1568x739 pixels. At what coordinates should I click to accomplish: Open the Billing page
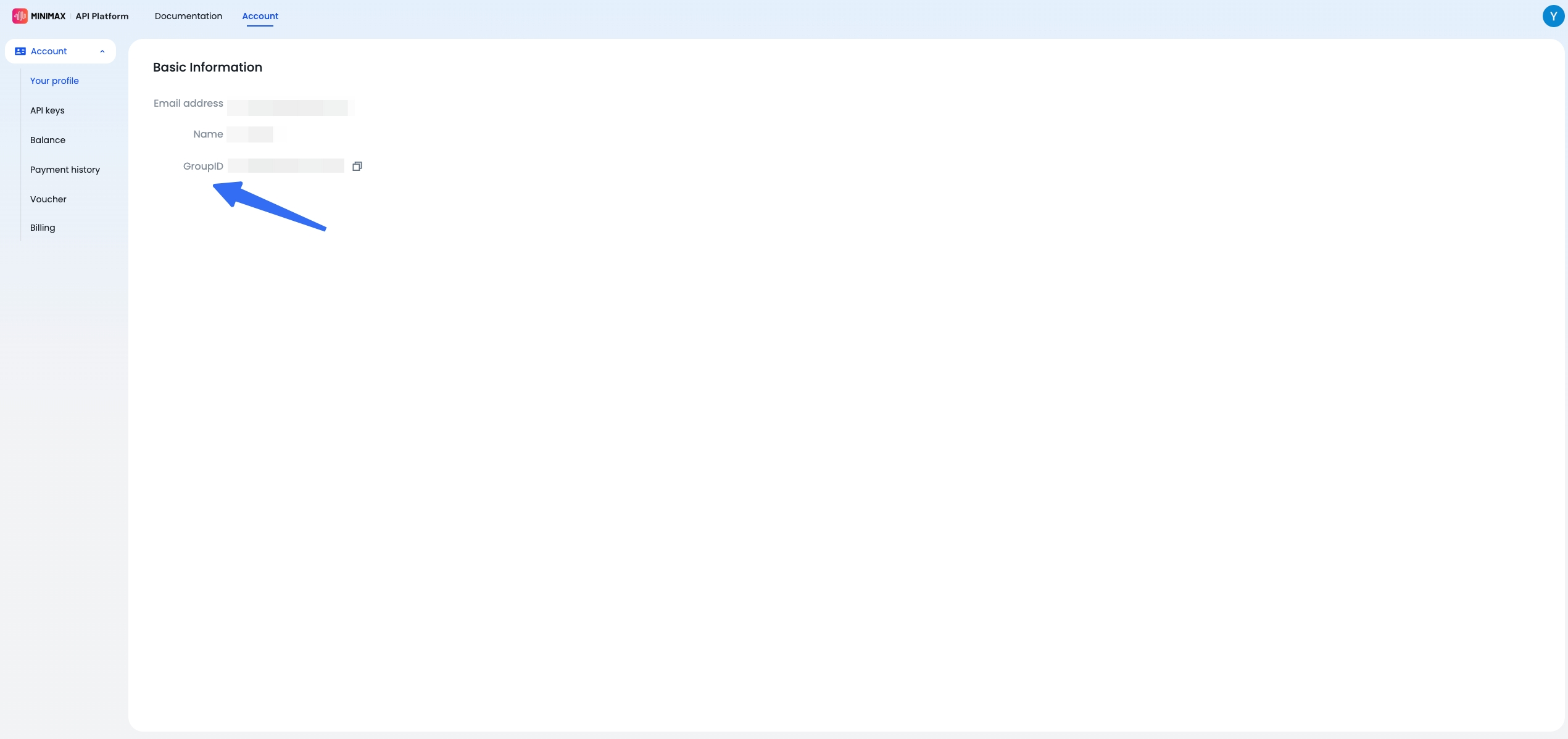coord(43,228)
